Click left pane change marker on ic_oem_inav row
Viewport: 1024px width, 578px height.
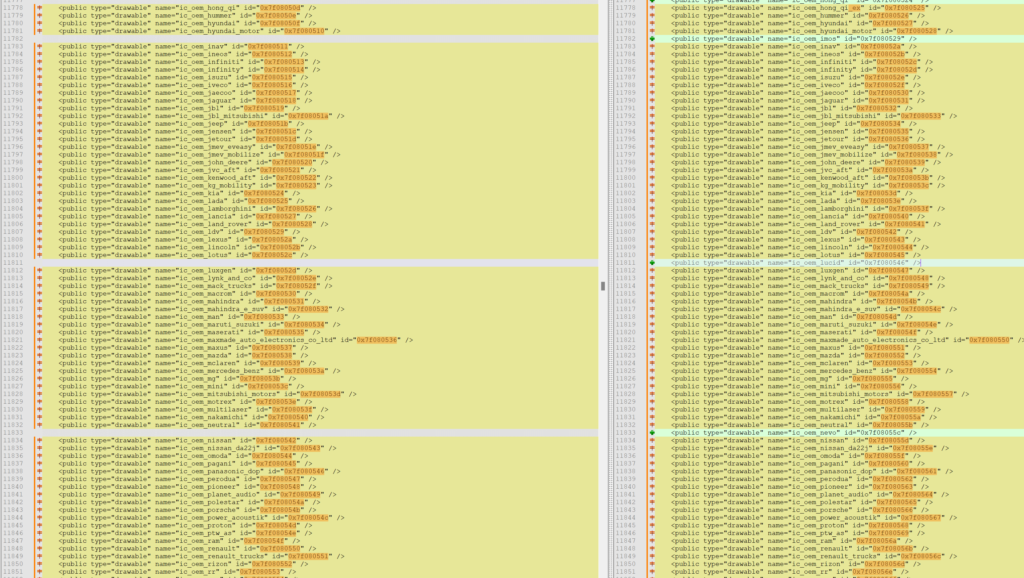(x=40, y=46)
